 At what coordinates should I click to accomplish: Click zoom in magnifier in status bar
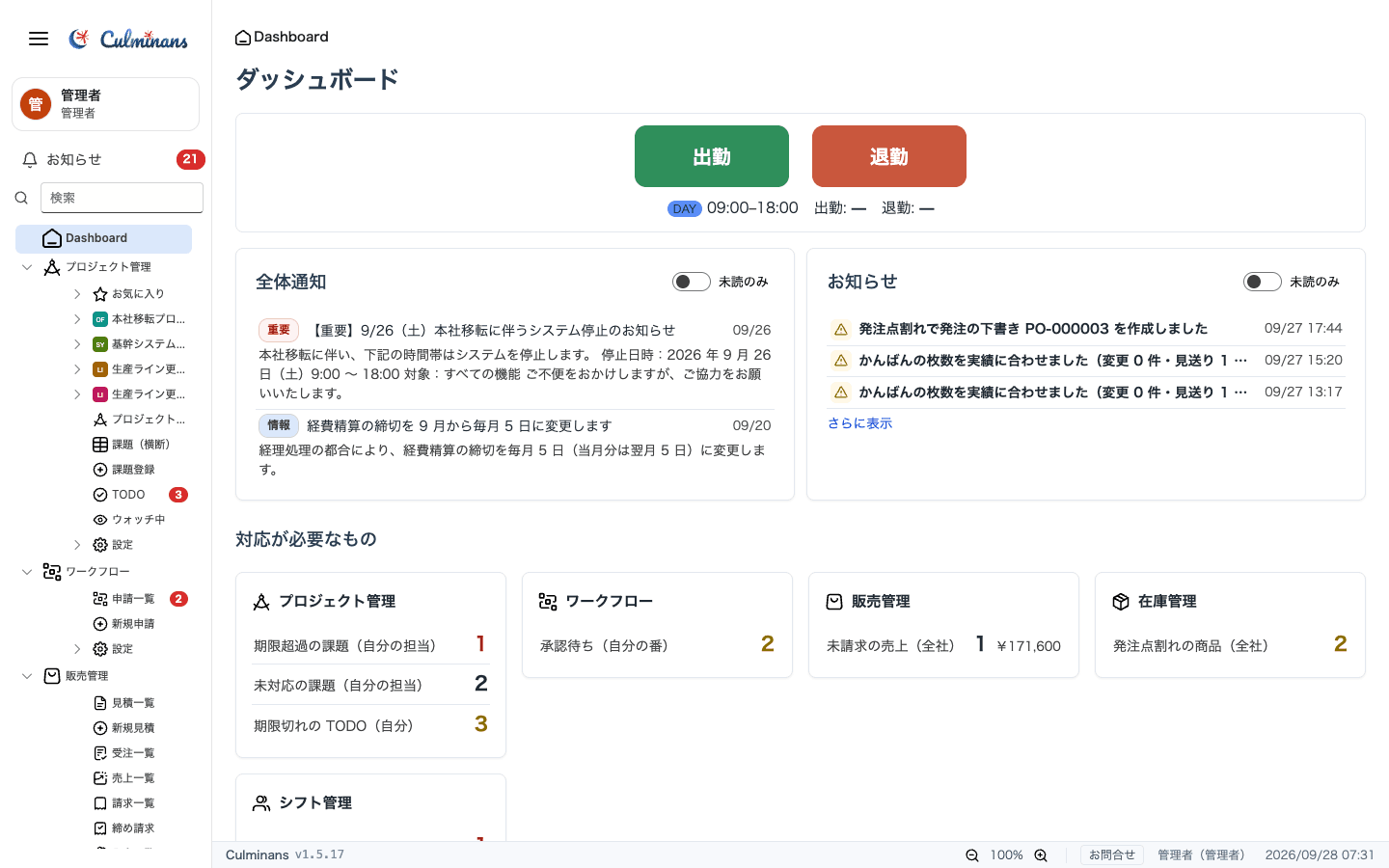[1041, 855]
